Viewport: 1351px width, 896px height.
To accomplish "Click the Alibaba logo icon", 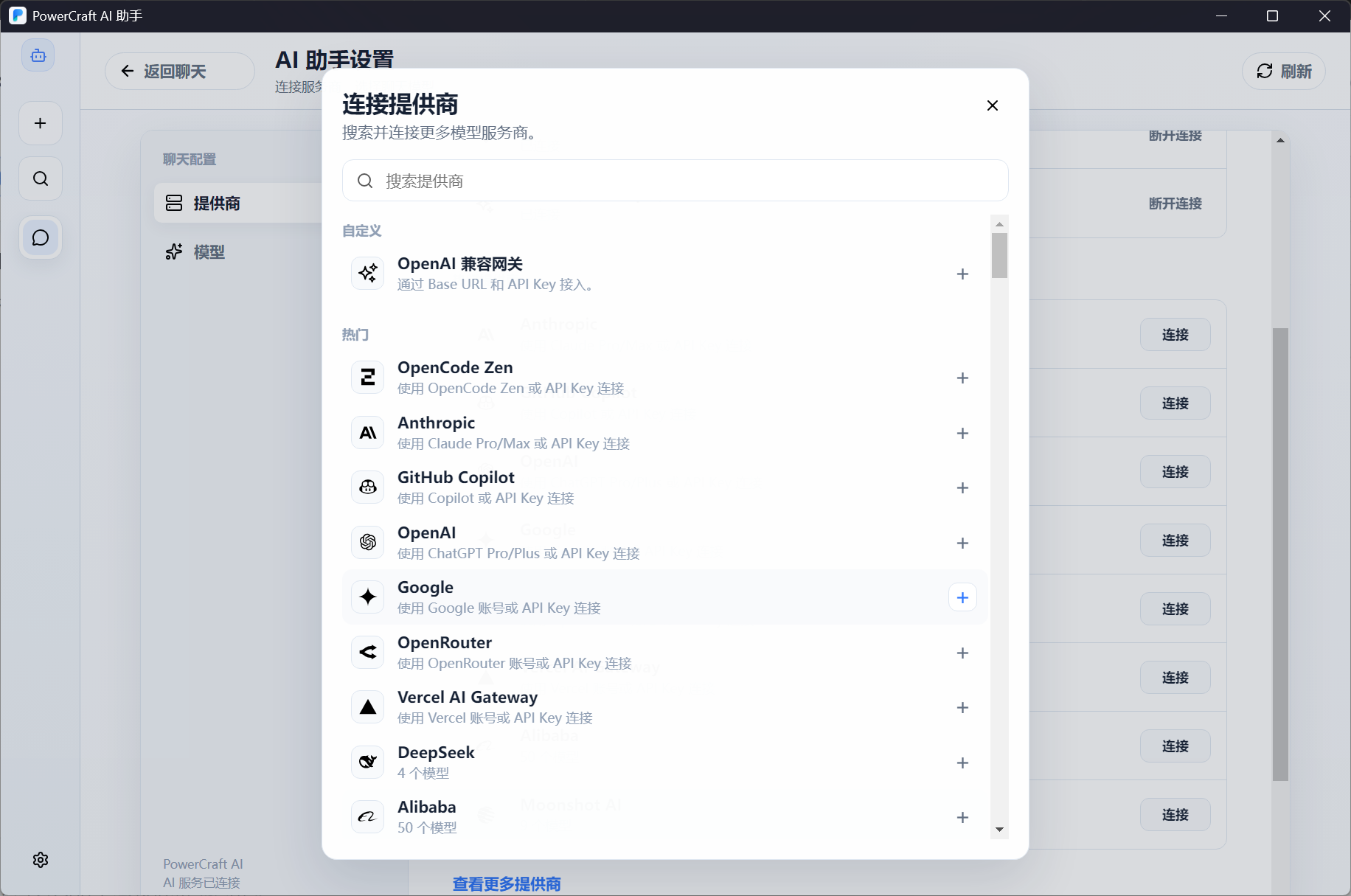I will (368, 817).
